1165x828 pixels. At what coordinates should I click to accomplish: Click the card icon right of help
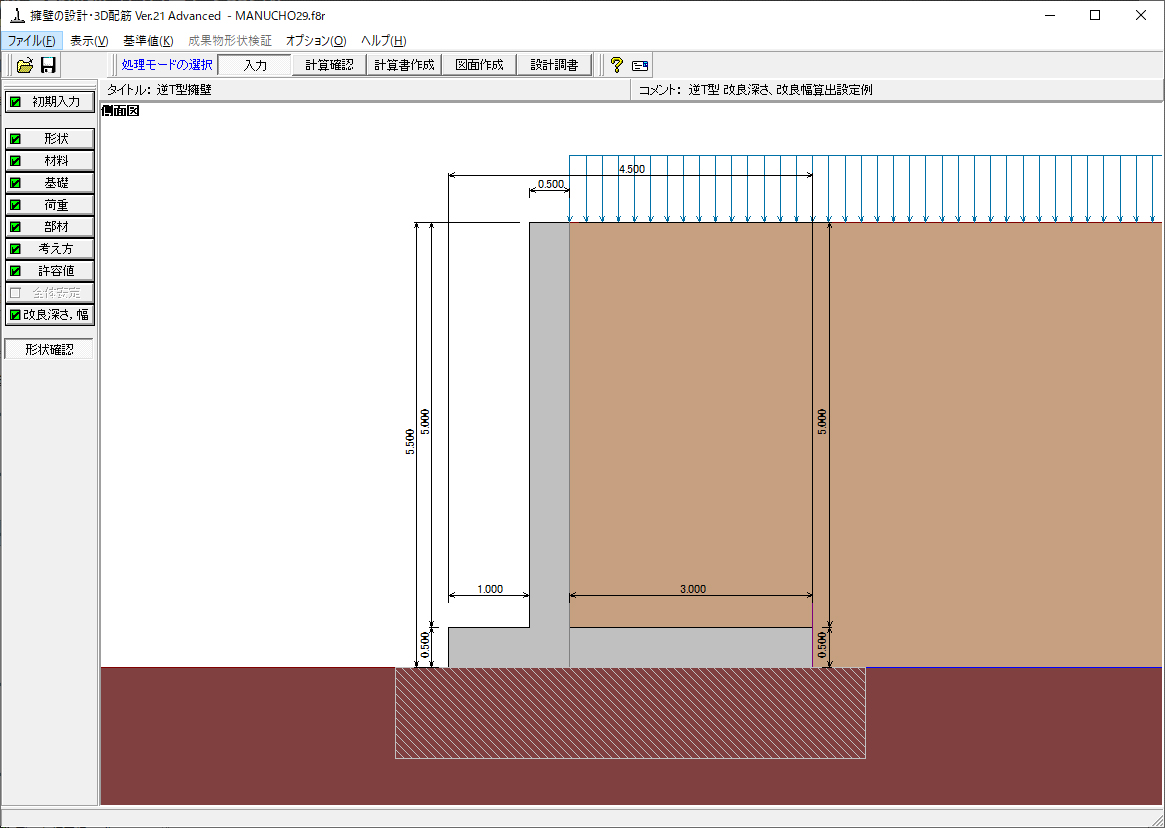click(x=640, y=65)
